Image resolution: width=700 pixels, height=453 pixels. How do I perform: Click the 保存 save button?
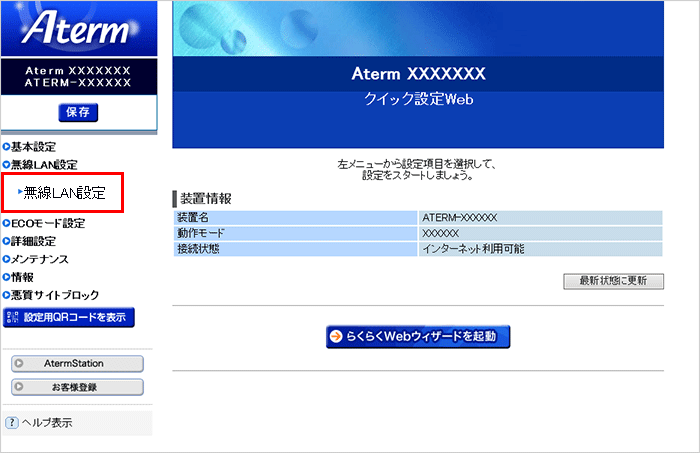coord(78,112)
